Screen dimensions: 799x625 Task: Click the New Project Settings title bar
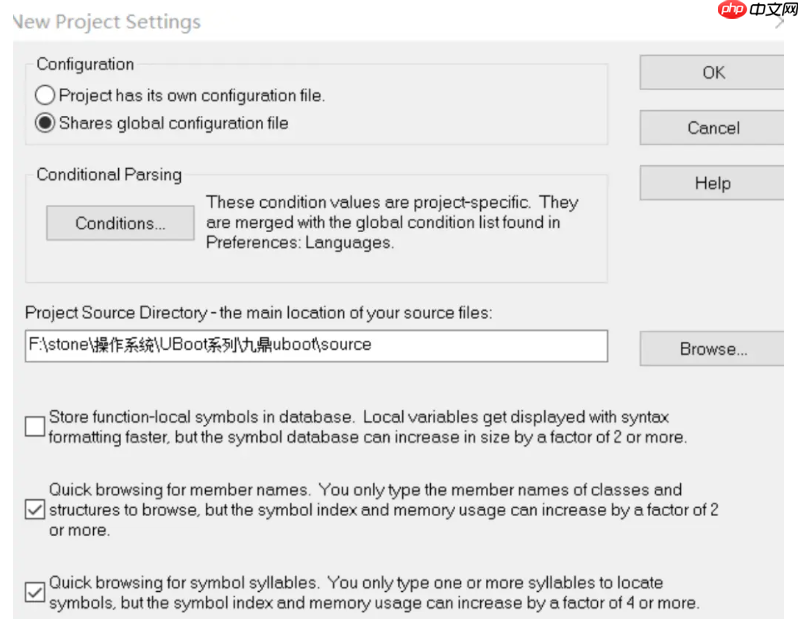coord(300,21)
